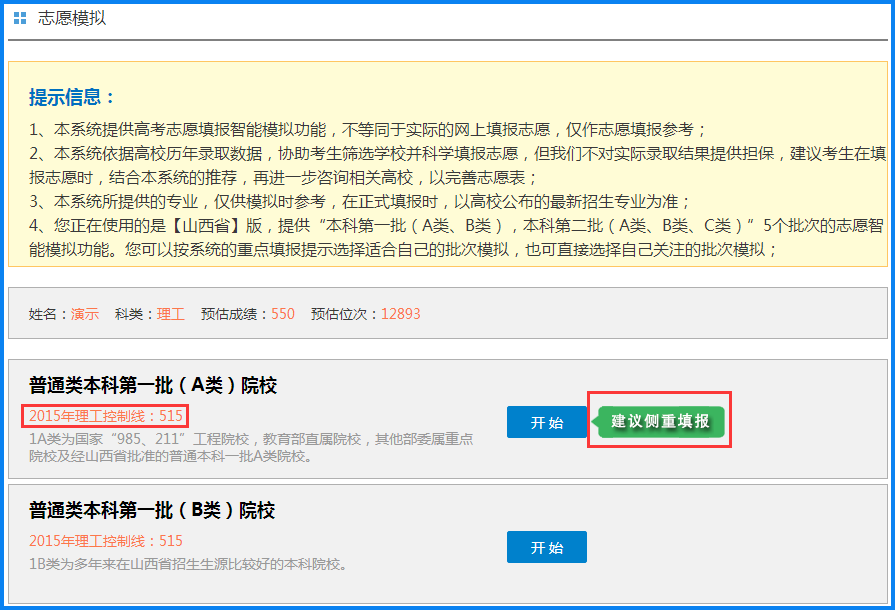Click the grid icon beside 志愿模拟
The image size is (895, 610).
click(20, 18)
